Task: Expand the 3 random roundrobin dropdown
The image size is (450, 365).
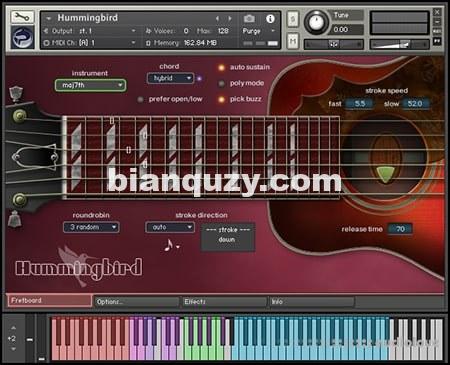Action: click(91, 227)
